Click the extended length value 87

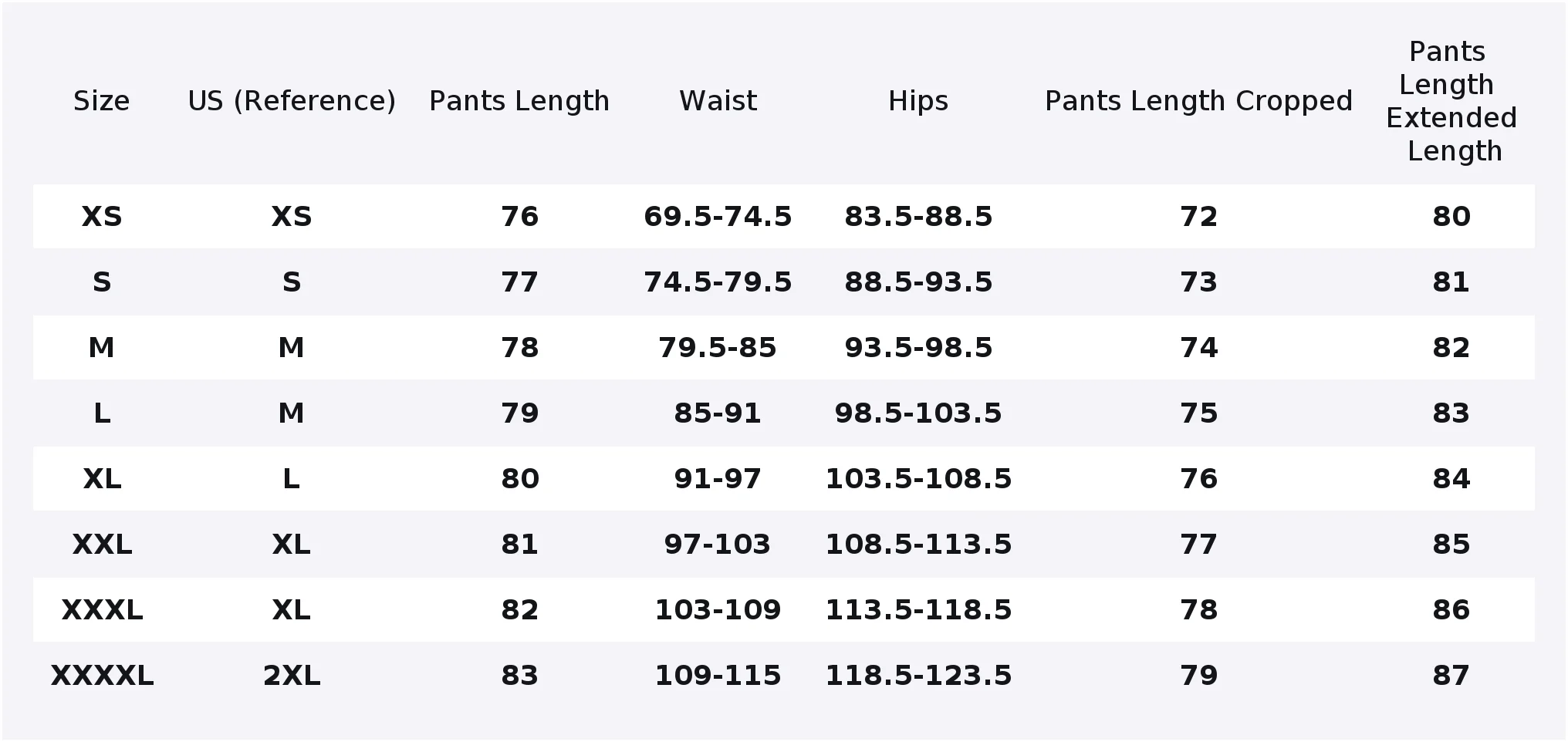tap(1451, 676)
